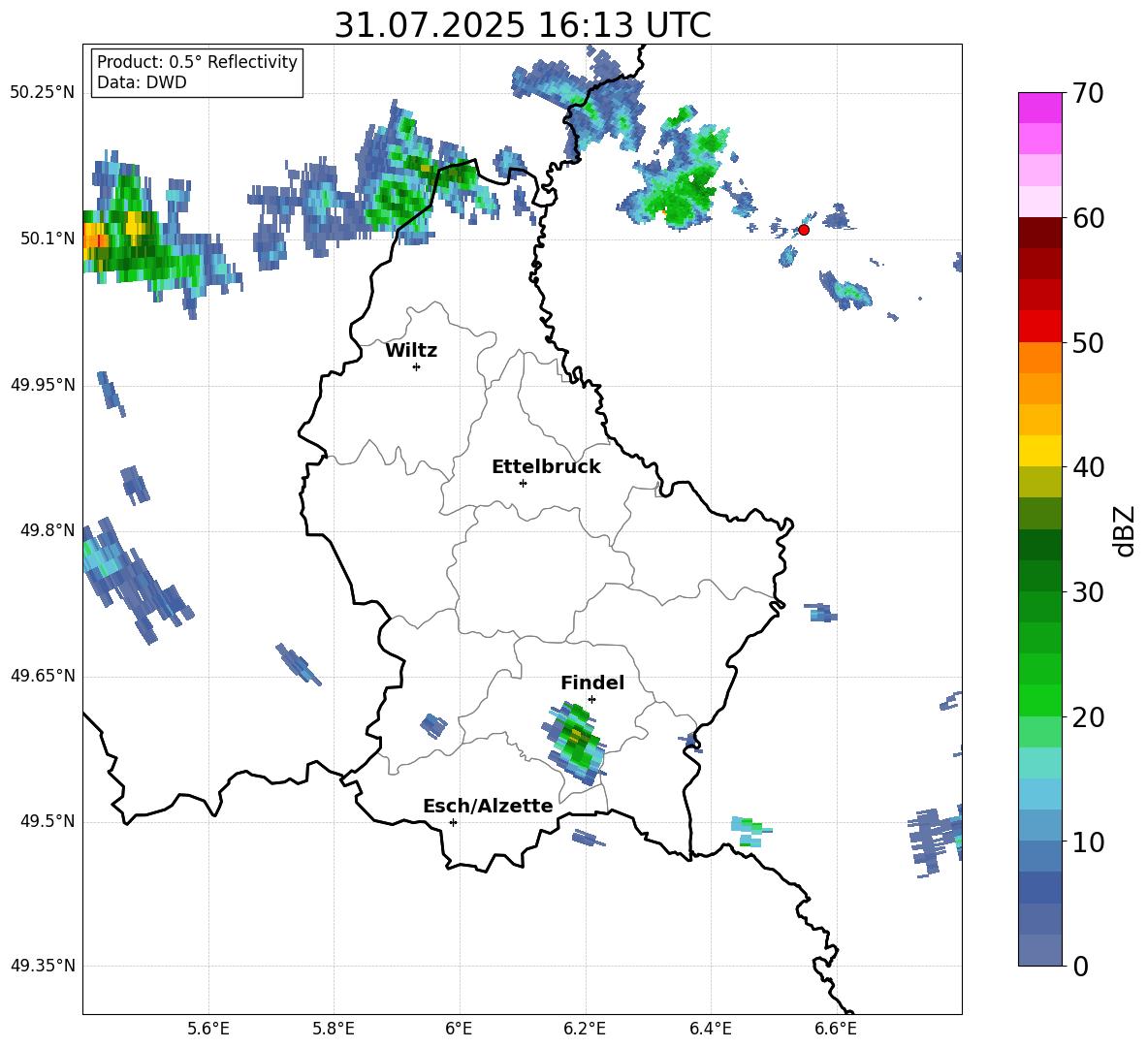Image resolution: width=1148 pixels, height=1048 pixels.
Task: Click the orange-yellow storm core at the map's left edge
Action: click(95, 238)
